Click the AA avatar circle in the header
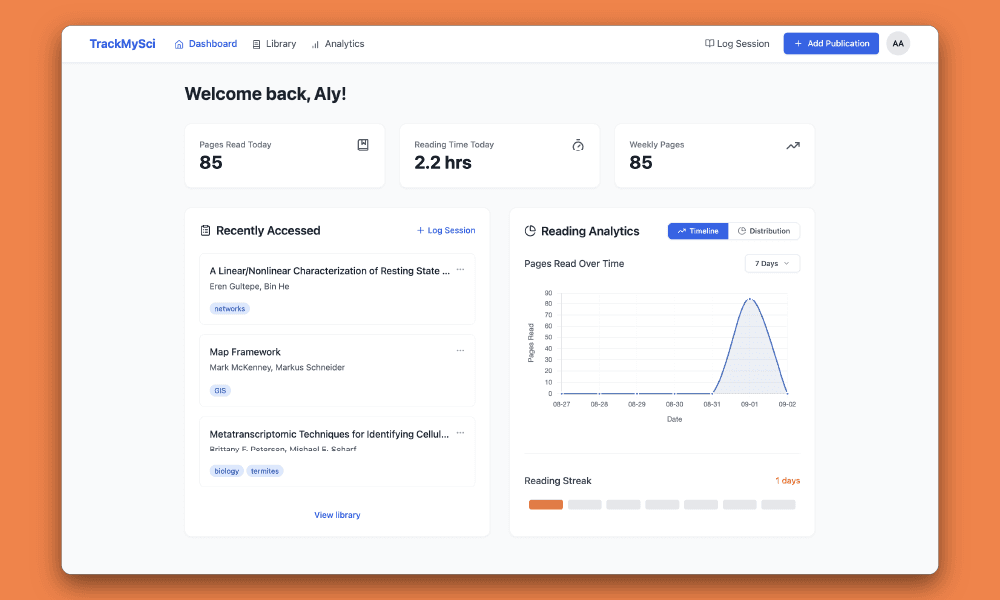 (897, 43)
